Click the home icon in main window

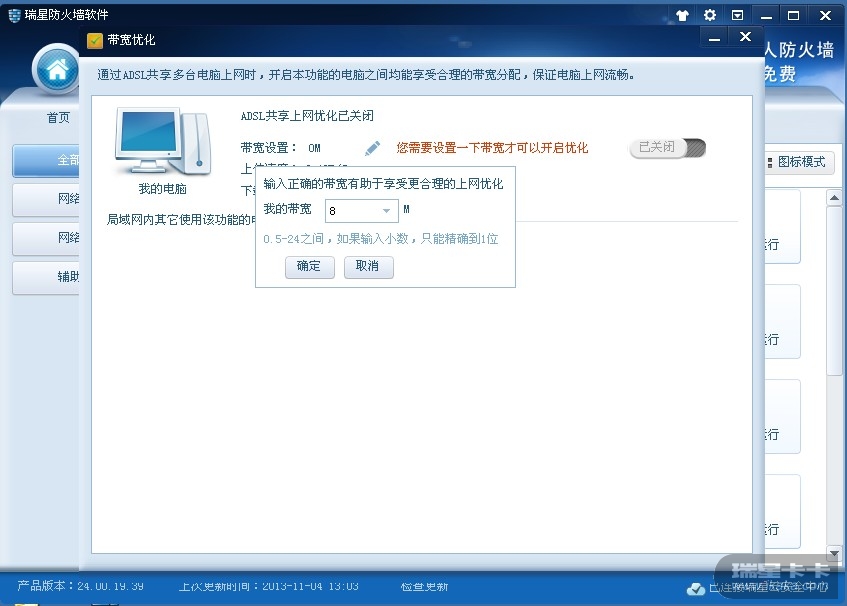click(57, 70)
